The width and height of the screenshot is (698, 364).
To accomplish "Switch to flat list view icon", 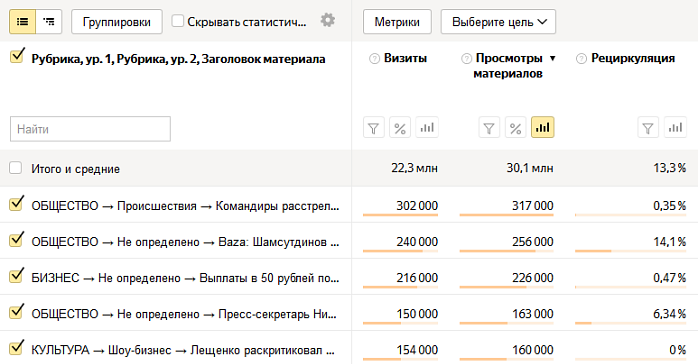I will coord(22,22).
